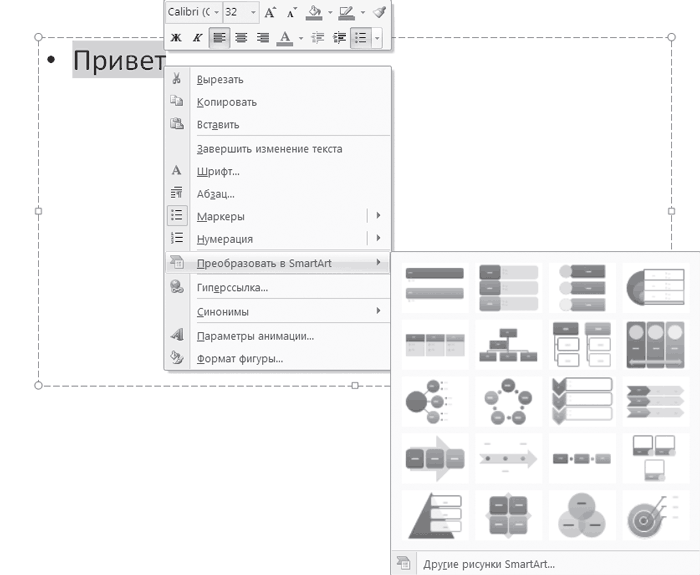The height and width of the screenshot is (575, 700).
Task: Decrease font size with shrink font icon
Action: click(x=291, y=13)
